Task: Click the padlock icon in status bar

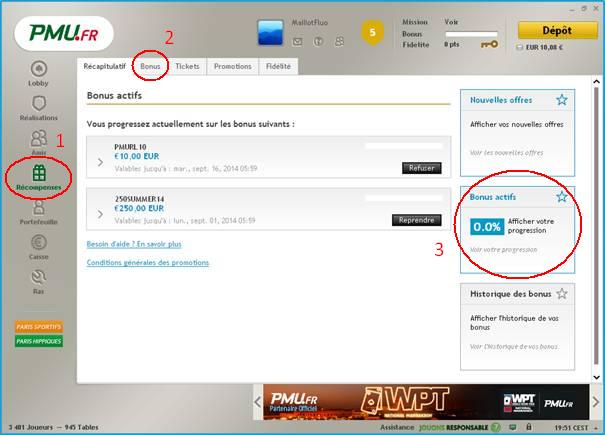Action: [529, 427]
